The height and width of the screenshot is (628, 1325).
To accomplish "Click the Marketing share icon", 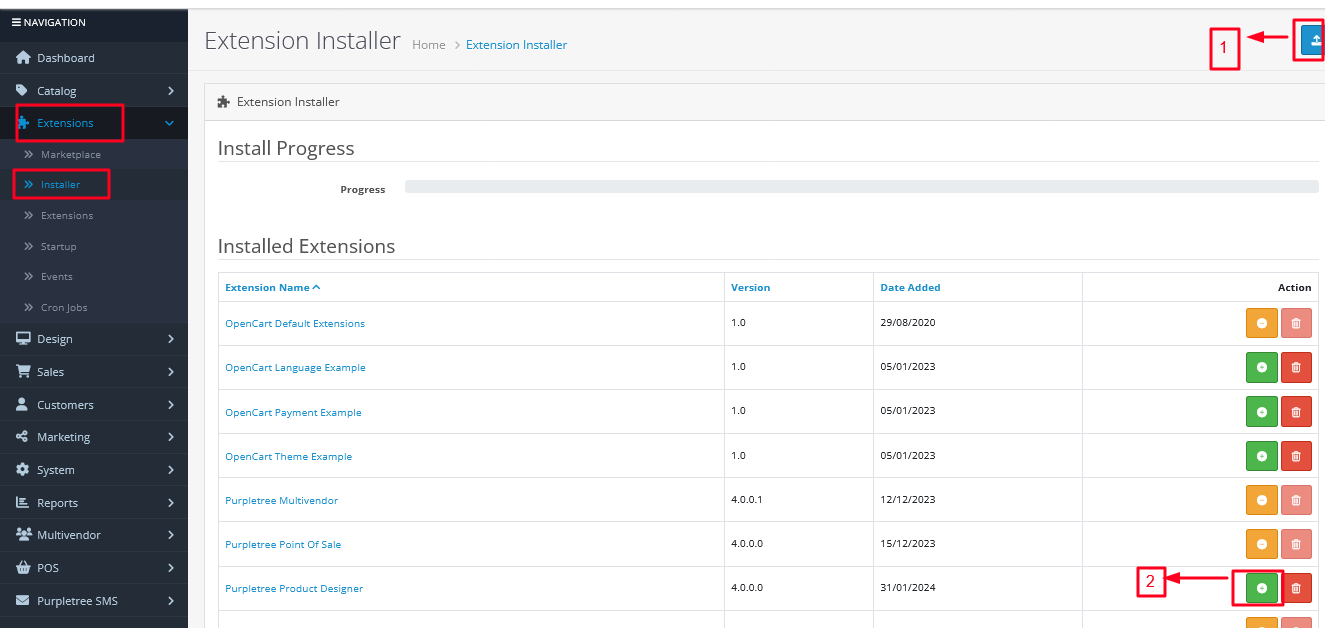I will pyautogui.click(x=22, y=437).
